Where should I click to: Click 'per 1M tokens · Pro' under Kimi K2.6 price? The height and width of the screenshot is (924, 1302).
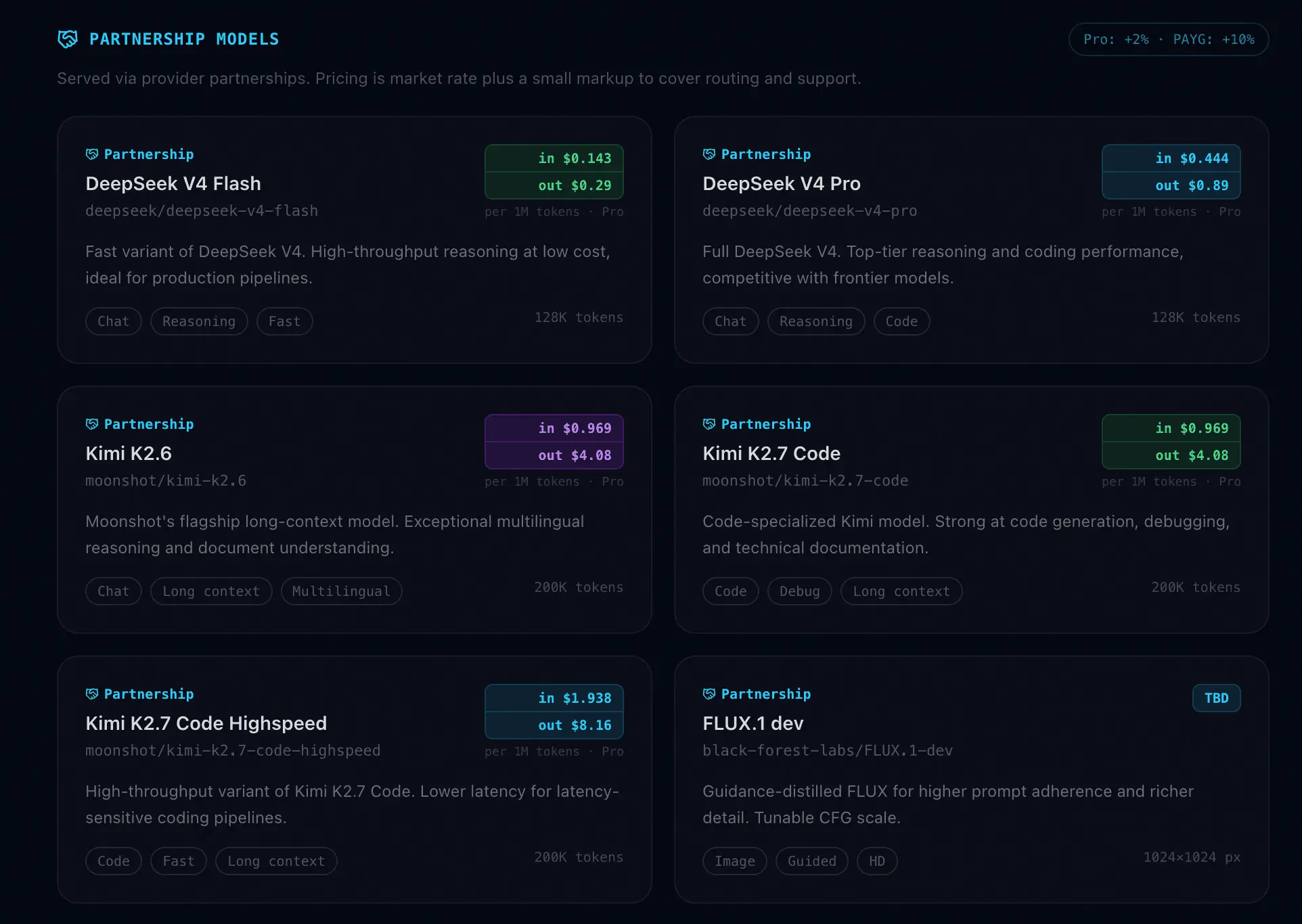click(554, 482)
